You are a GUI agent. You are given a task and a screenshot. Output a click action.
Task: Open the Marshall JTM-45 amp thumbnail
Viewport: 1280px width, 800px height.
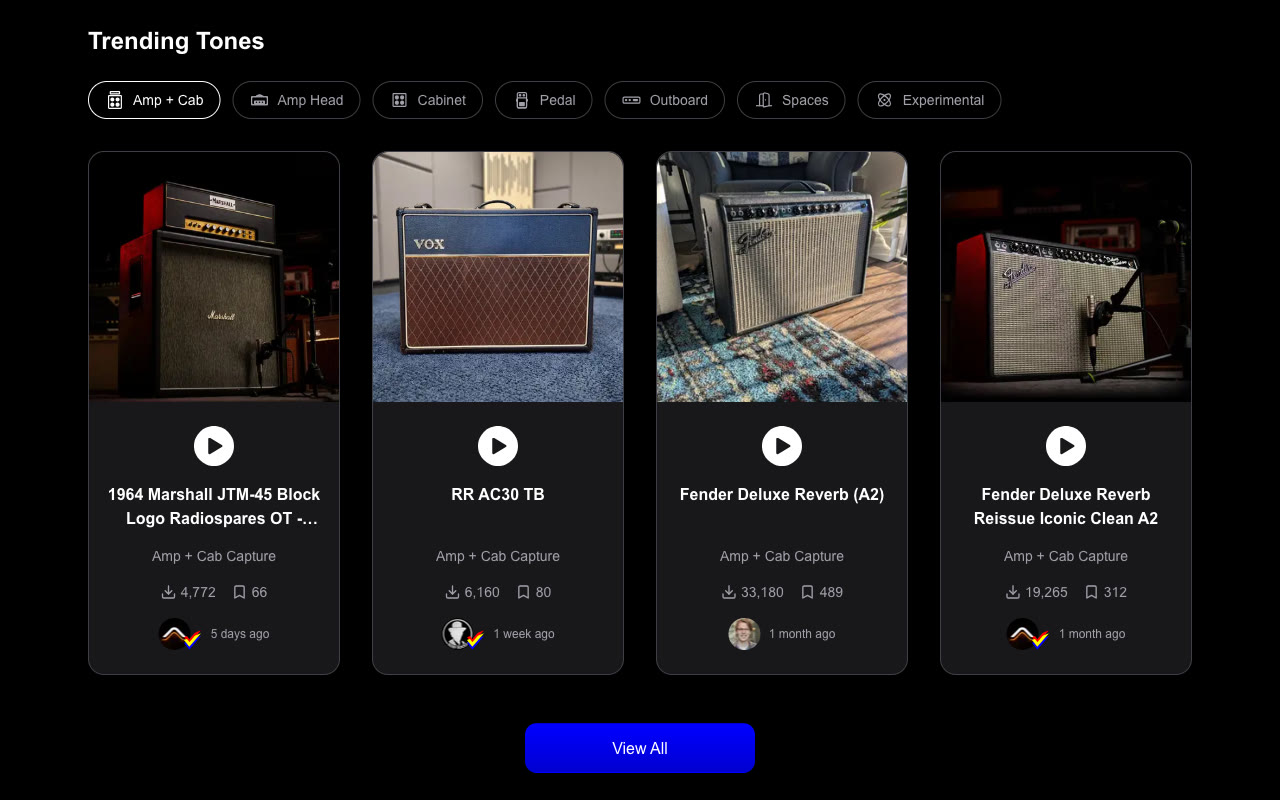tap(214, 277)
